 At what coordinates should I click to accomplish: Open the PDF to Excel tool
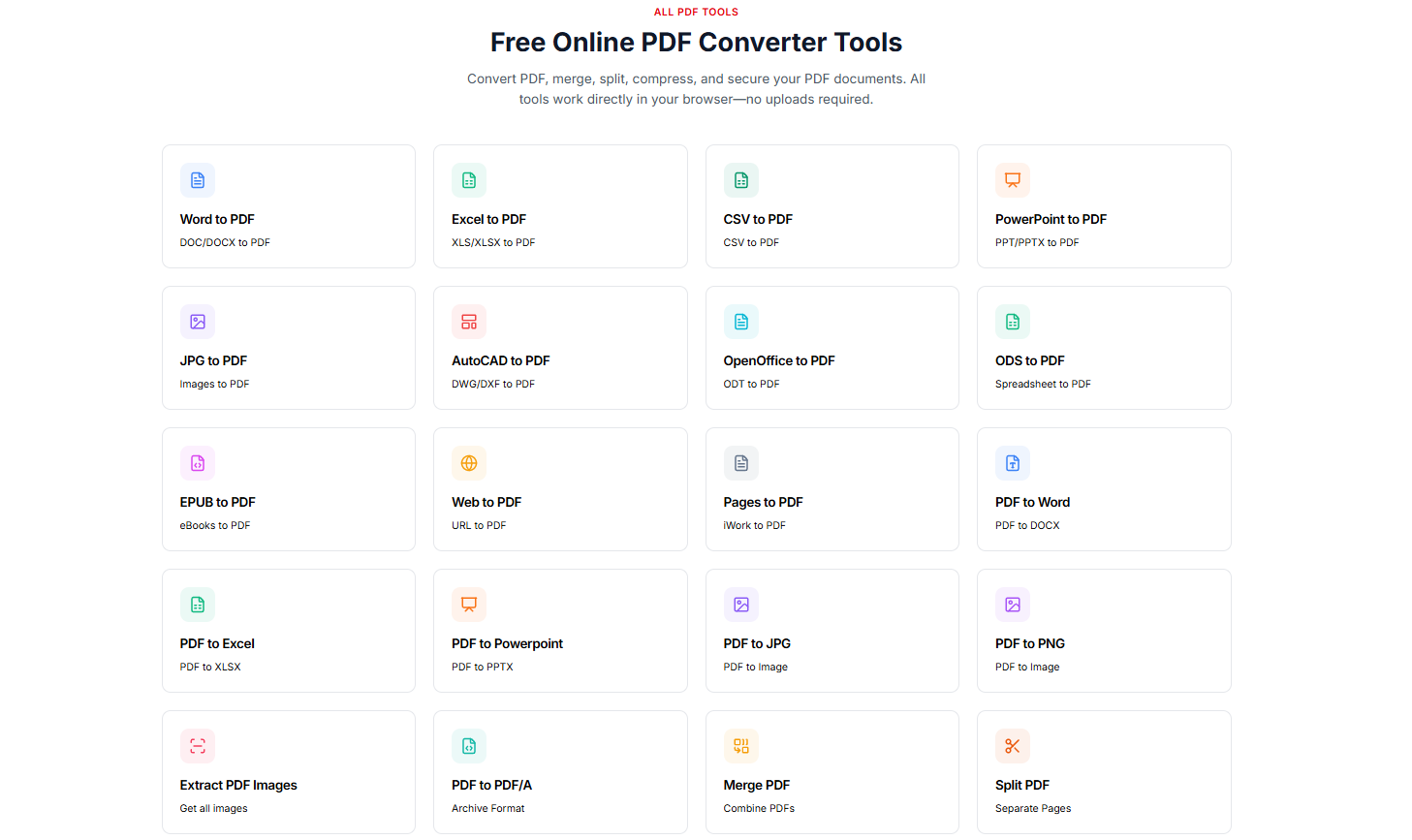(217, 644)
